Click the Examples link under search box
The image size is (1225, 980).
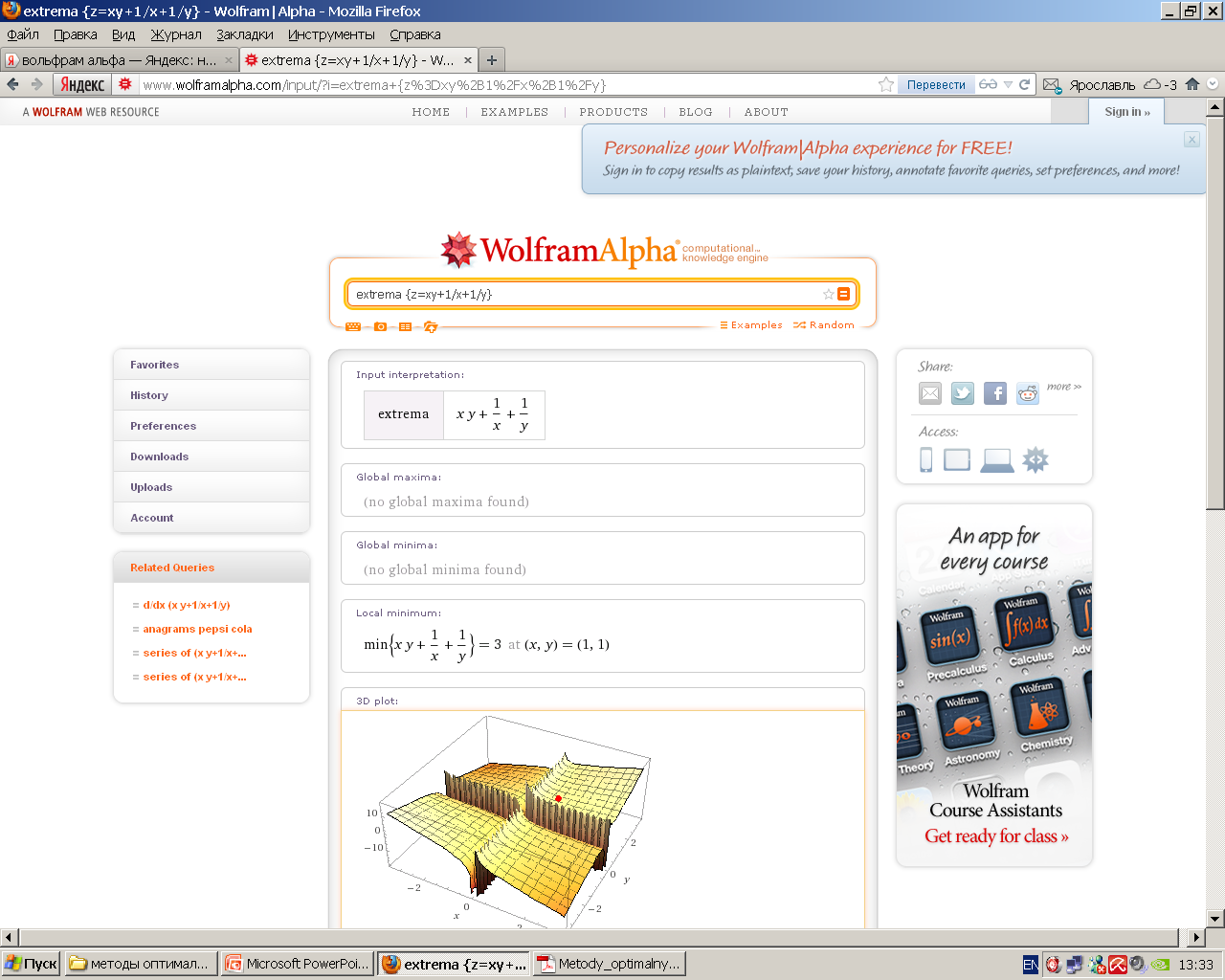751,325
